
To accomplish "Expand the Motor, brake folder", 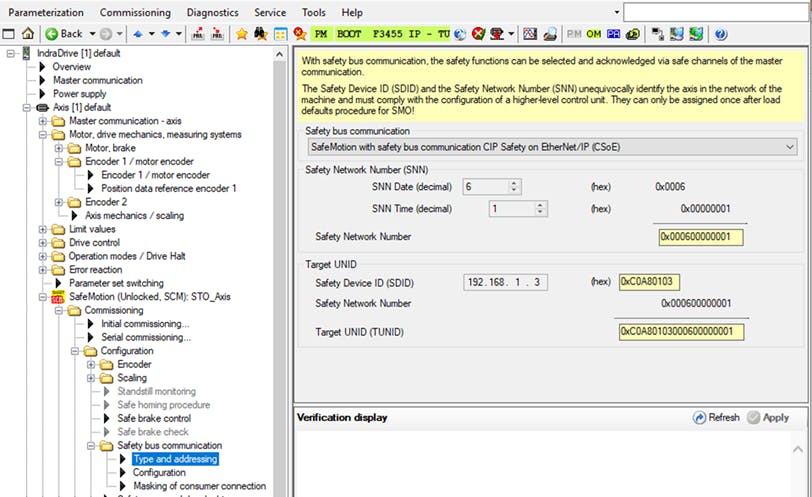I will [59, 148].
